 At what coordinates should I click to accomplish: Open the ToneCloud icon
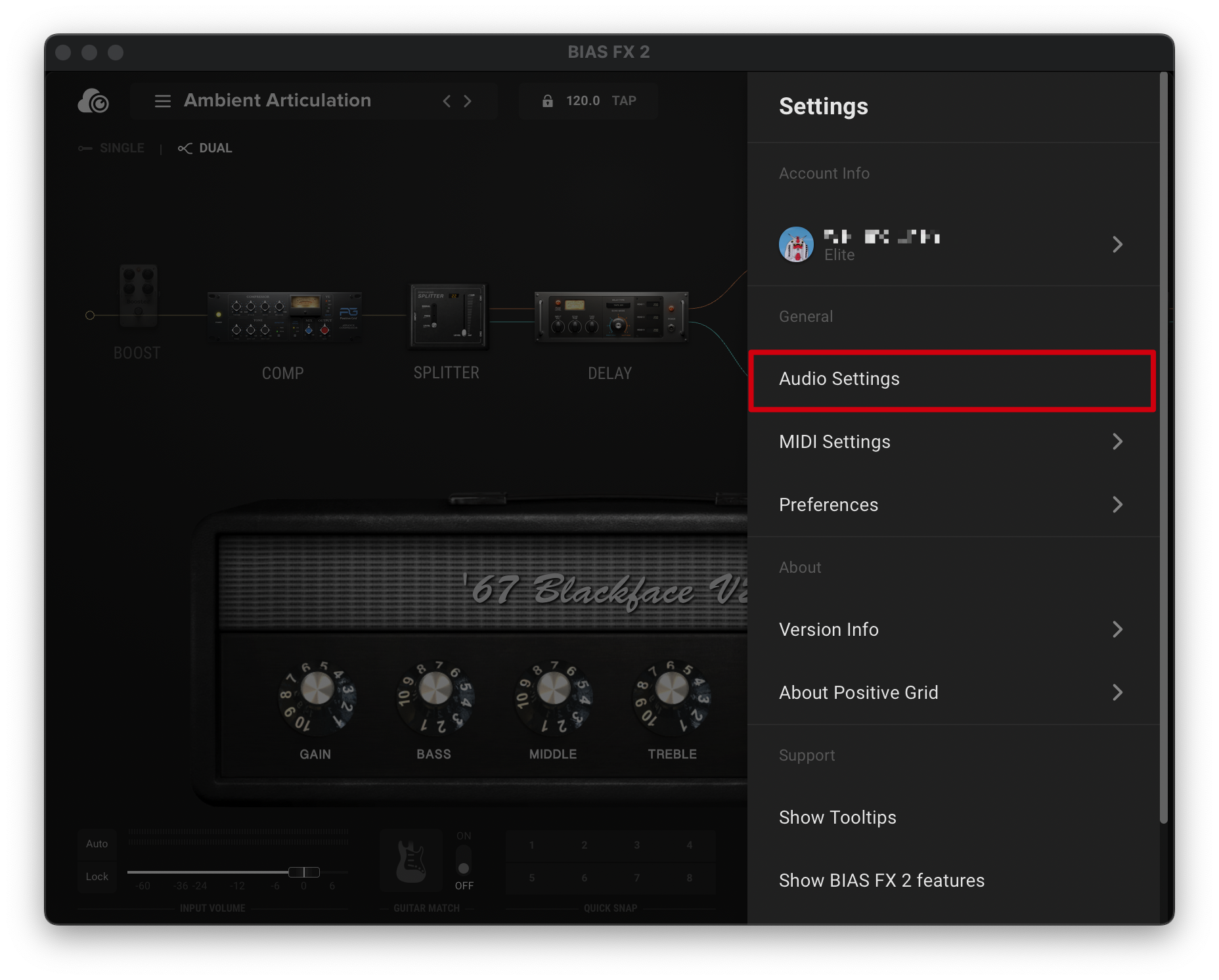[x=93, y=101]
